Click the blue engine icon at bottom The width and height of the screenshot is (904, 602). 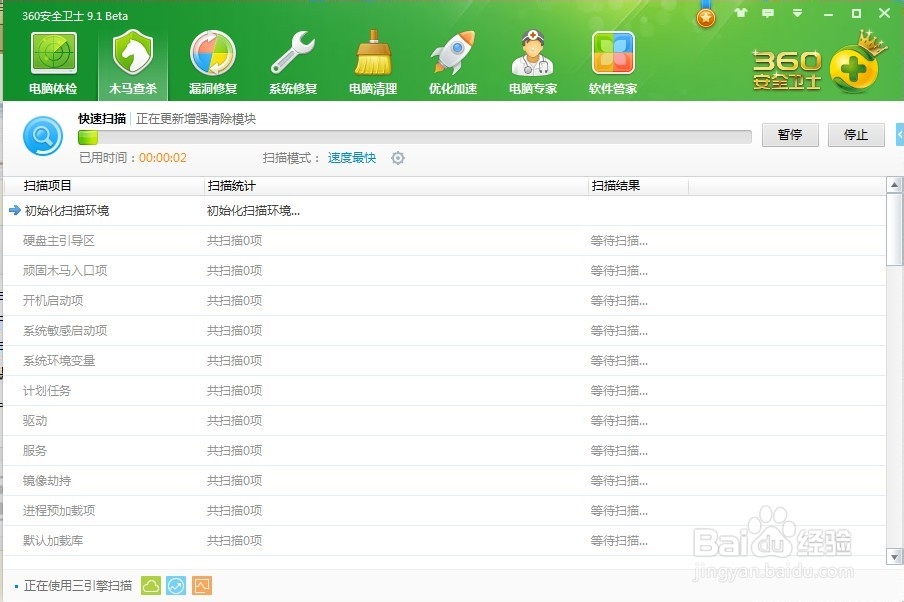[176, 586]
